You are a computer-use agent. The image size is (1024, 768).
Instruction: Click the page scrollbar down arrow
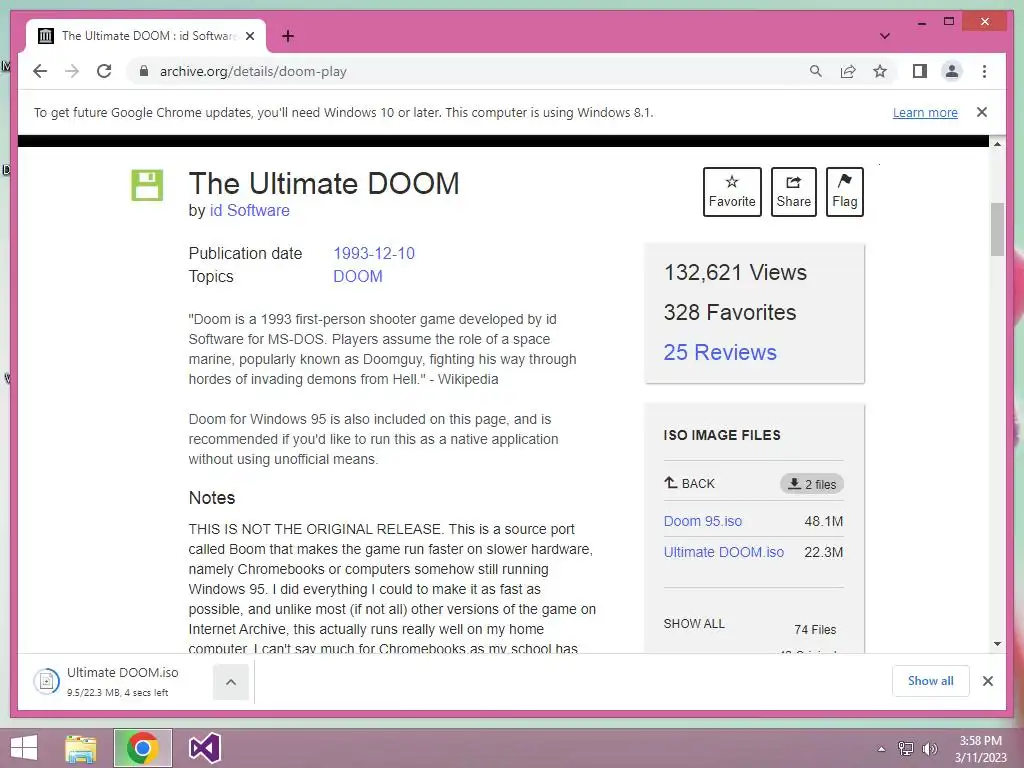(x=997, y=644)
